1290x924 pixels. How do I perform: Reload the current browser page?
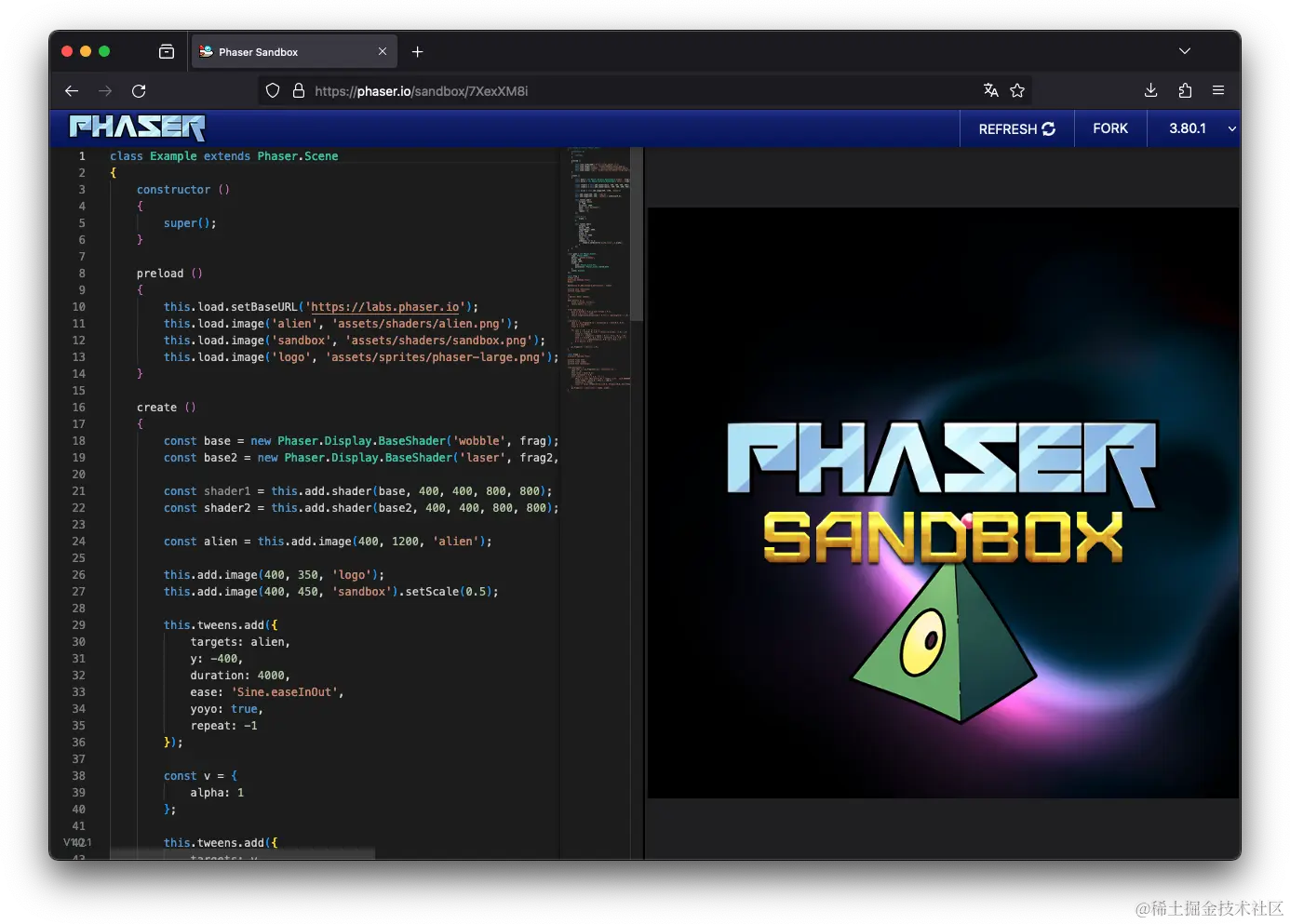click(x=139, y=90)
